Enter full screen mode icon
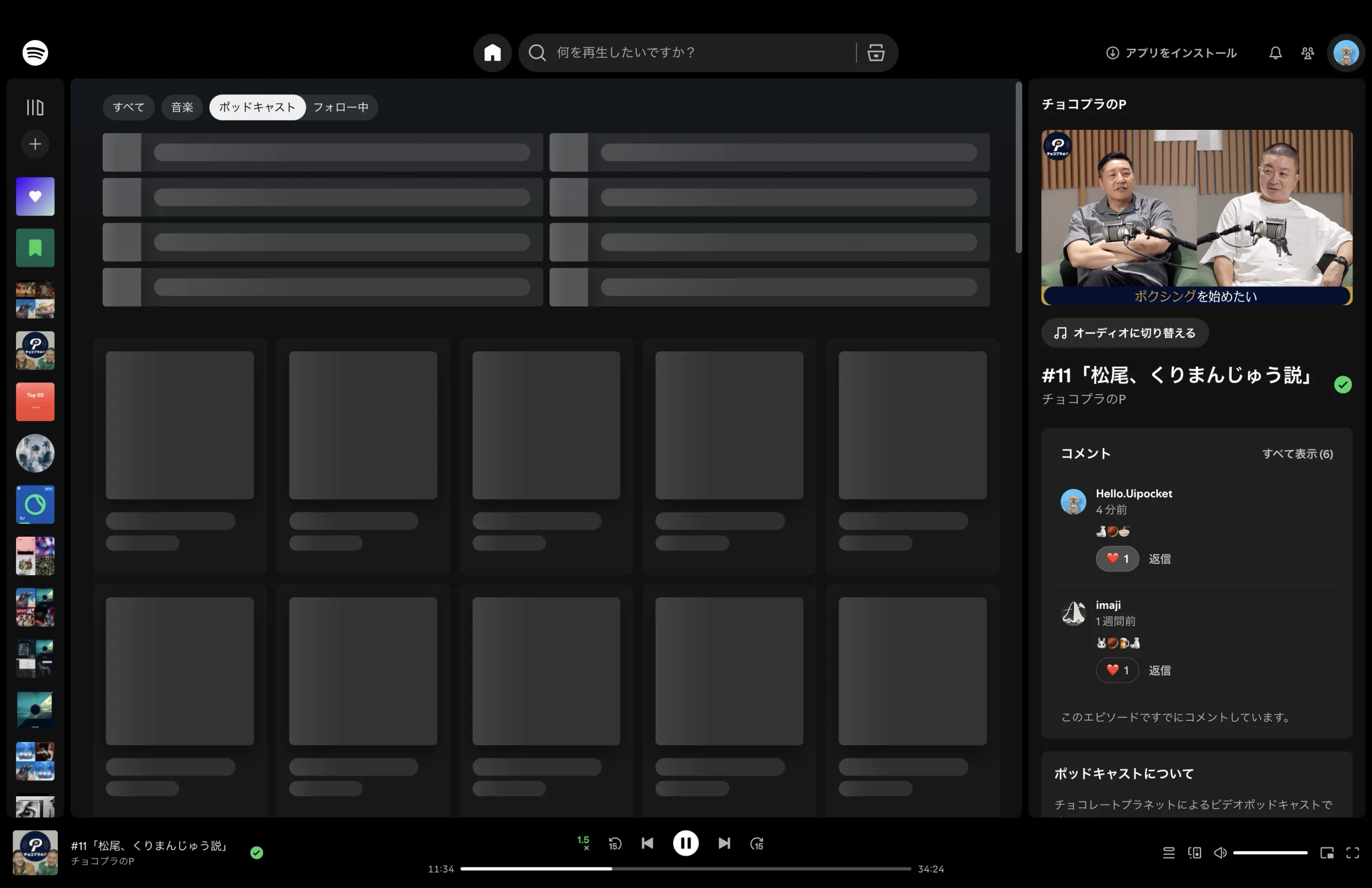 click(x=1353, y=853)
